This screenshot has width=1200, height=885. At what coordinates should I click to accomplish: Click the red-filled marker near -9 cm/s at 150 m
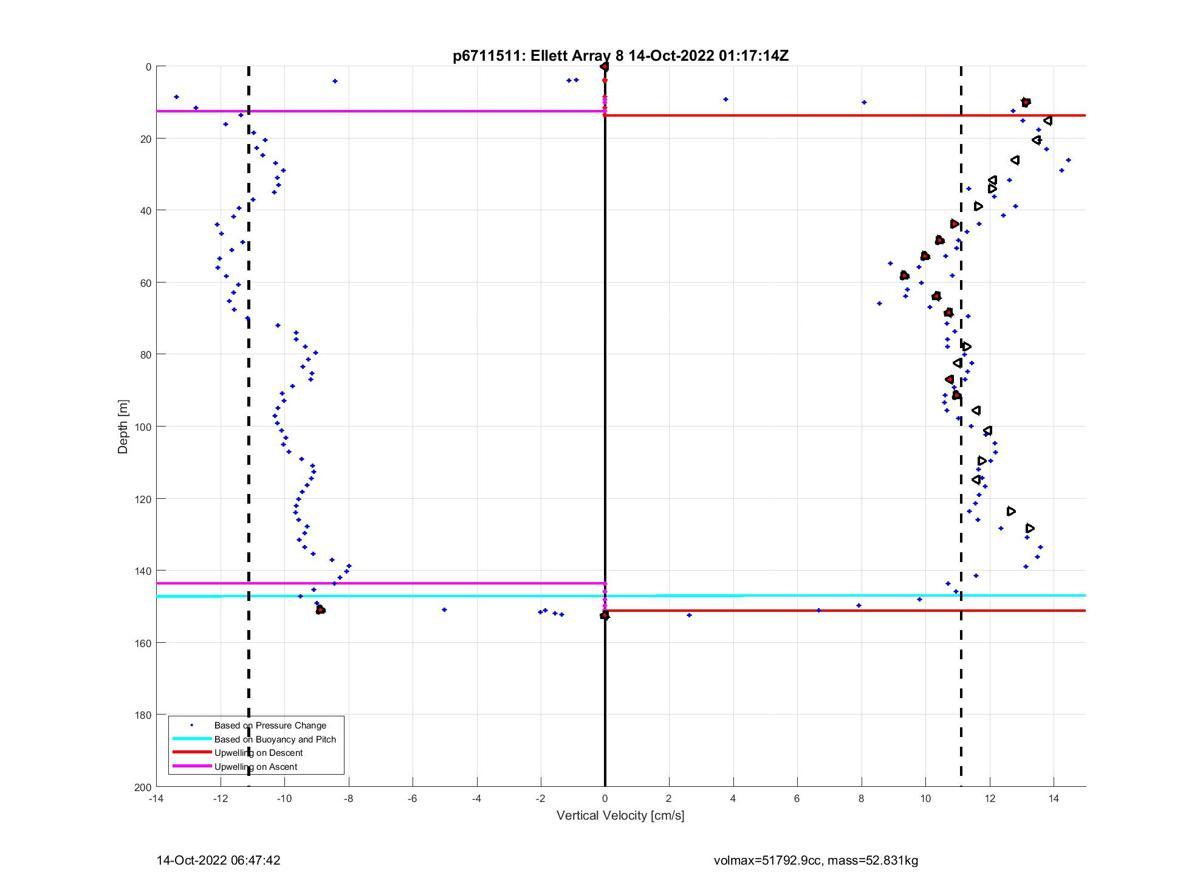pos(320,609)
